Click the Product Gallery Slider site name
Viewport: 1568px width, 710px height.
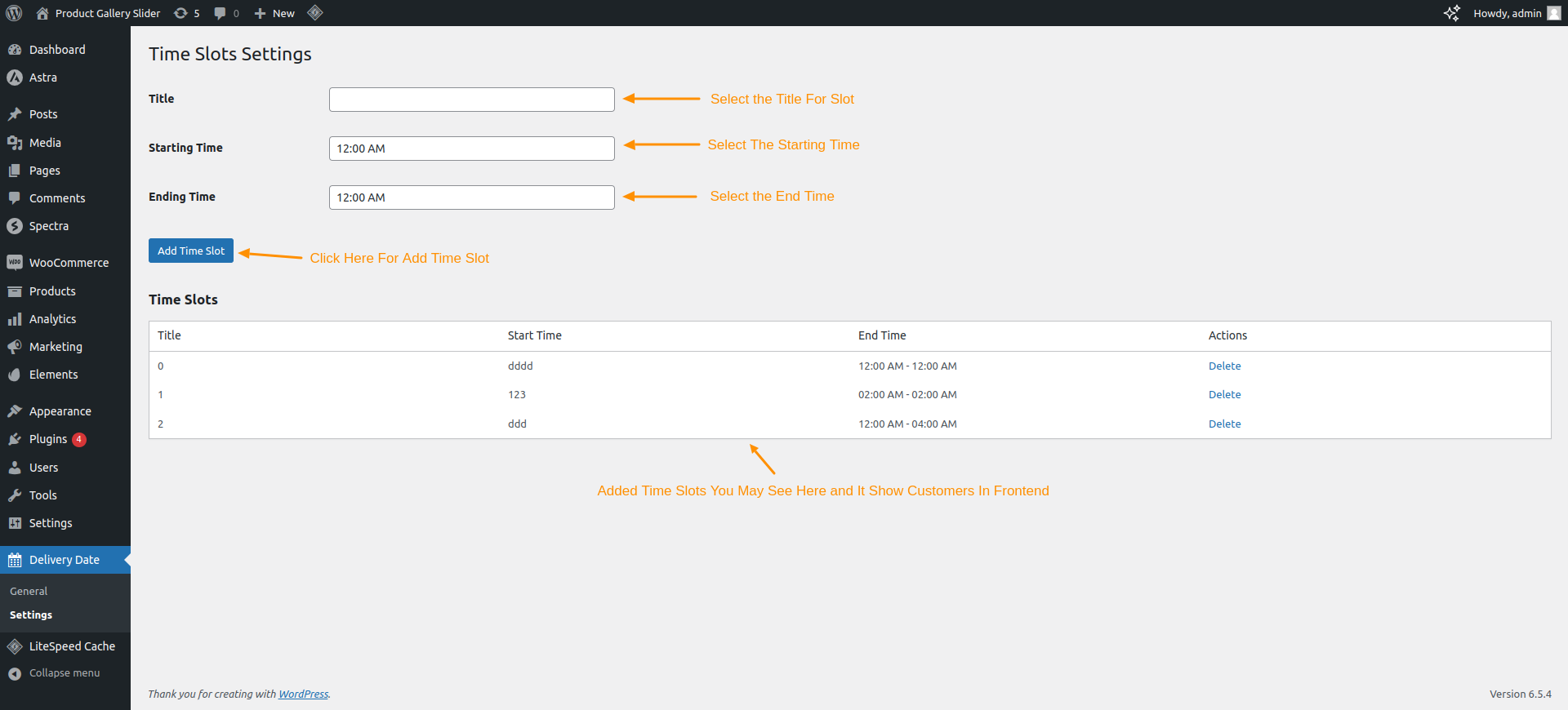click(x=108, y=13)
